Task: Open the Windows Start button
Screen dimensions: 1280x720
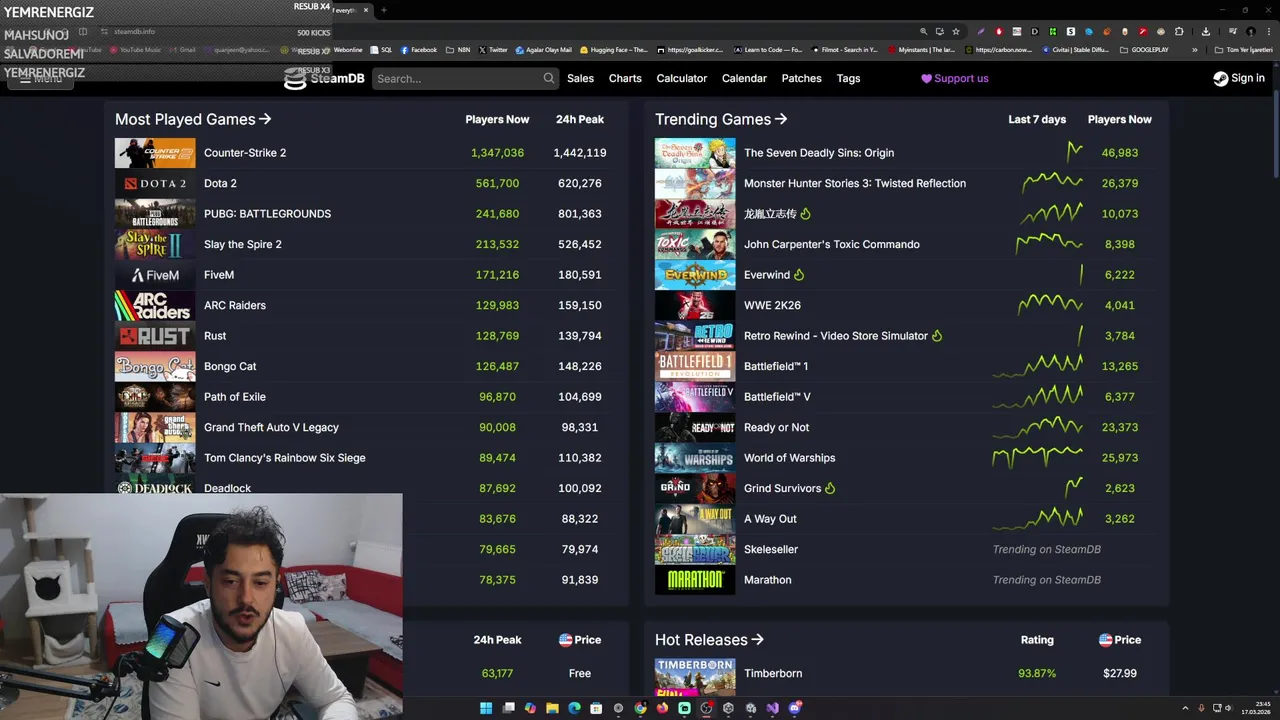Action: (x=486, y=708)
